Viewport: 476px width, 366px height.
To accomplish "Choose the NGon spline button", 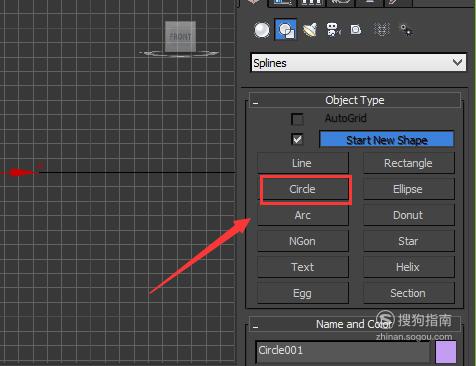I will (x=303, y=241).
